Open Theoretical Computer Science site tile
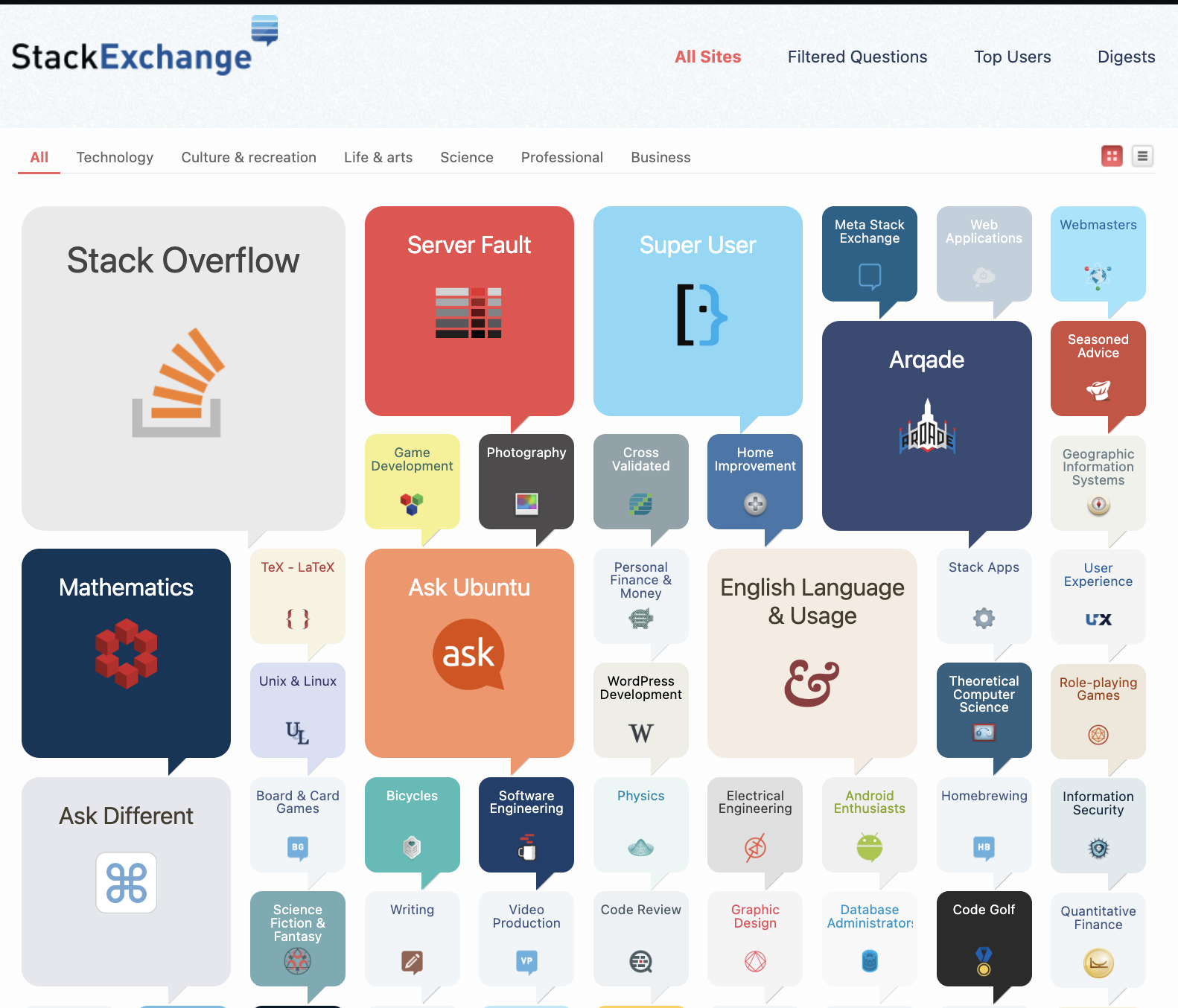 click(x=984, y=710)
